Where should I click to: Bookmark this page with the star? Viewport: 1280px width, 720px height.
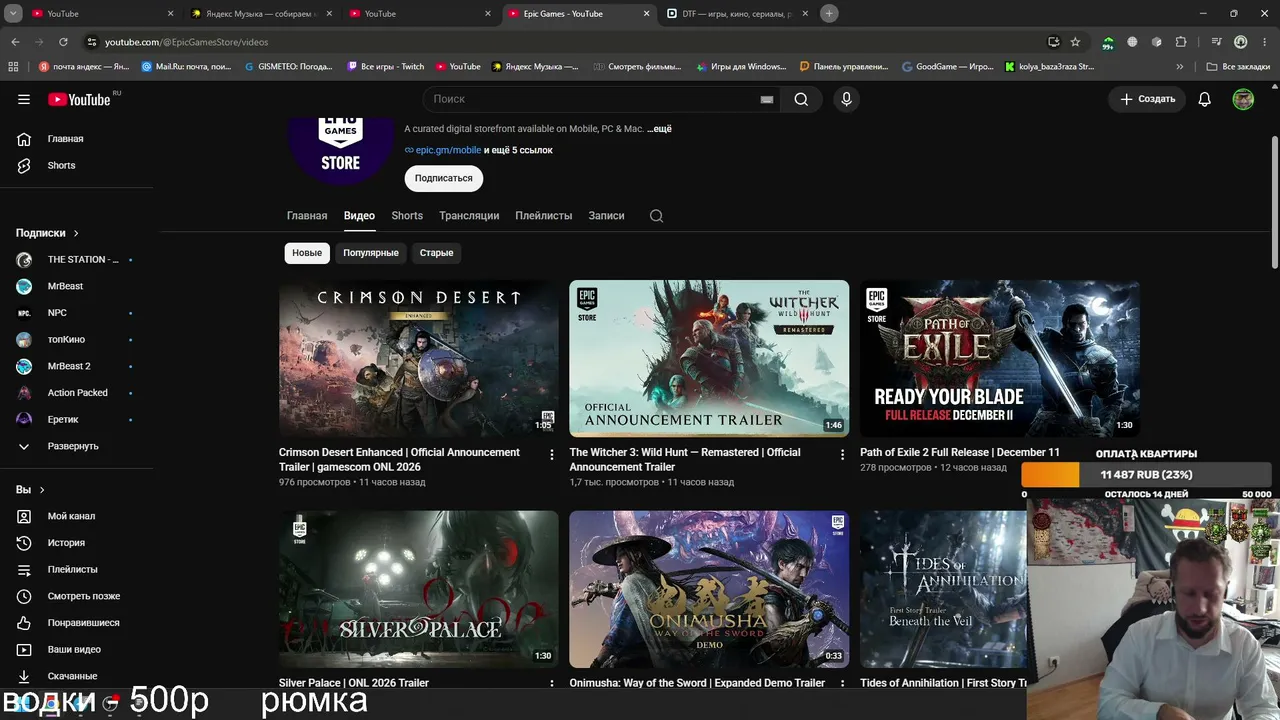(x=1075, y=42)
